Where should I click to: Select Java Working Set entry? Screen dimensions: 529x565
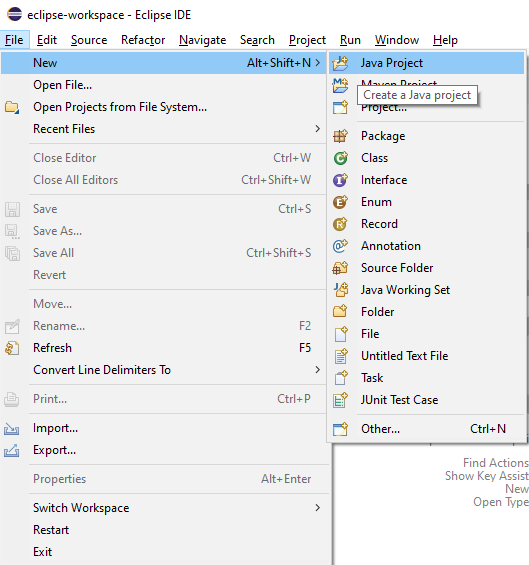click(x=427, y=290)
